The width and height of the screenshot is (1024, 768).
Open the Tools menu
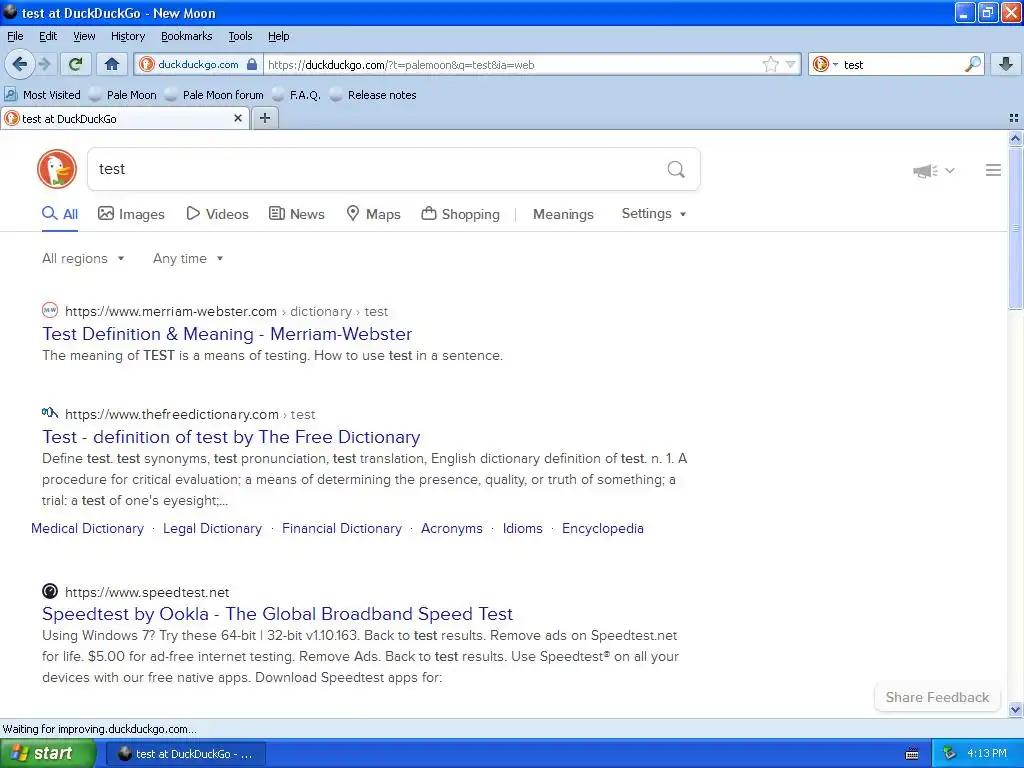tap(240, 36)
